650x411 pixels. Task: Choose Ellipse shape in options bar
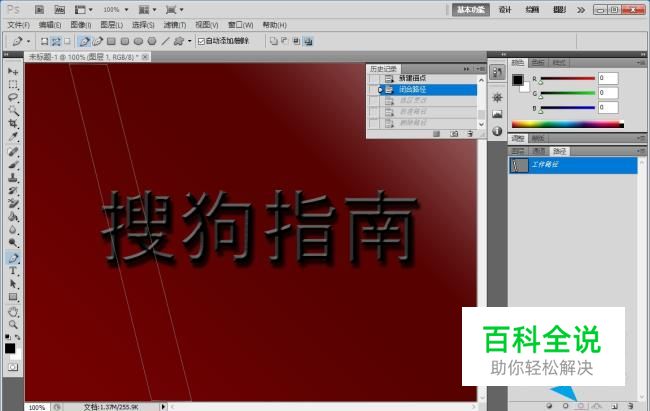[138, 41]
